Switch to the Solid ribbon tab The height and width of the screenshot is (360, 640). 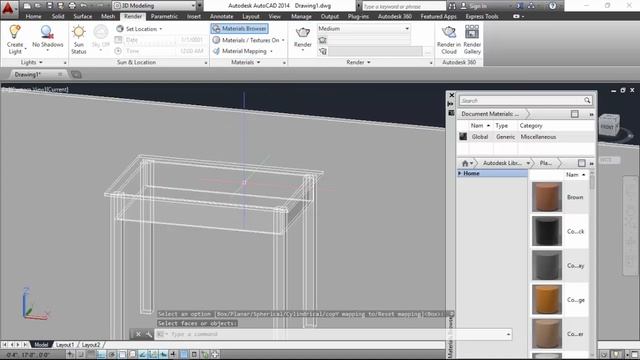coord(58,16)
